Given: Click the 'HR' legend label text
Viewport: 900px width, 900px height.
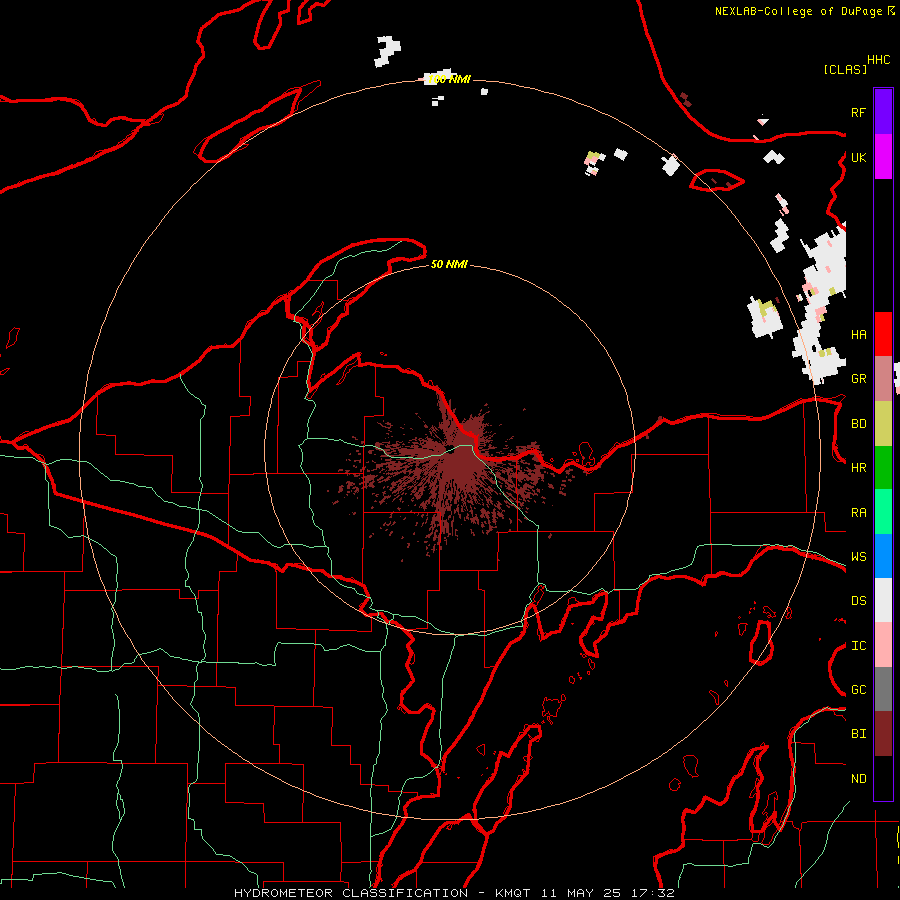Looking at the screenshot, I should [858, 468].
